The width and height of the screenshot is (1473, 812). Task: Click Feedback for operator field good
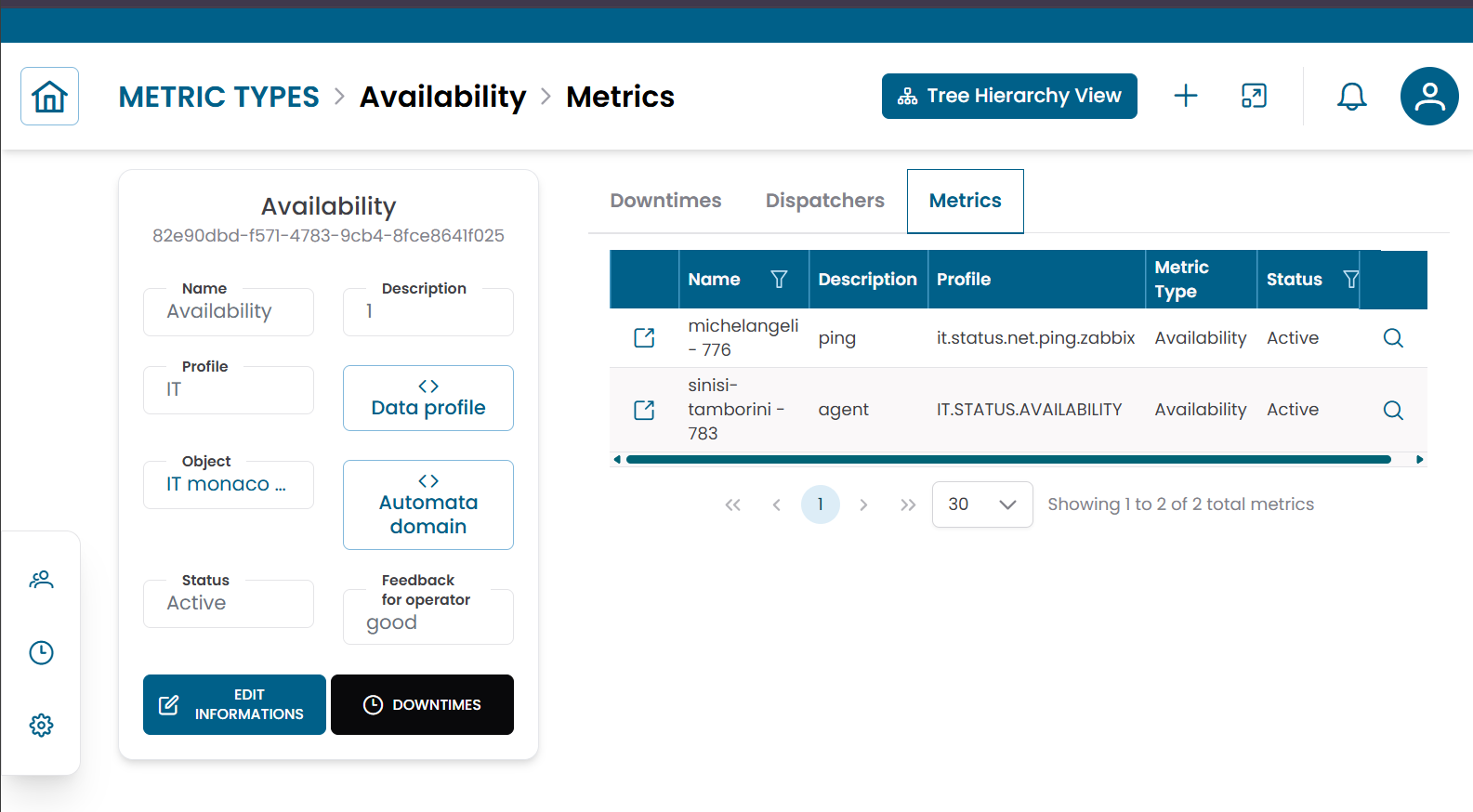coord(428,616)
